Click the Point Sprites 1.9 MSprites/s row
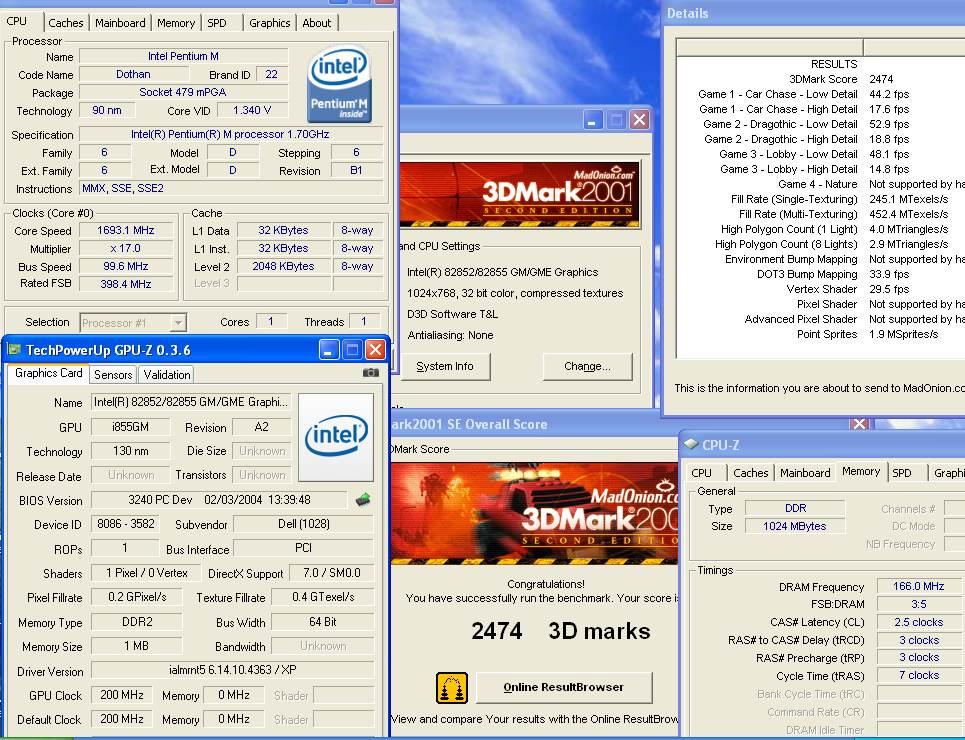Viewport: 965px width, 740px height. click(821, 334)
